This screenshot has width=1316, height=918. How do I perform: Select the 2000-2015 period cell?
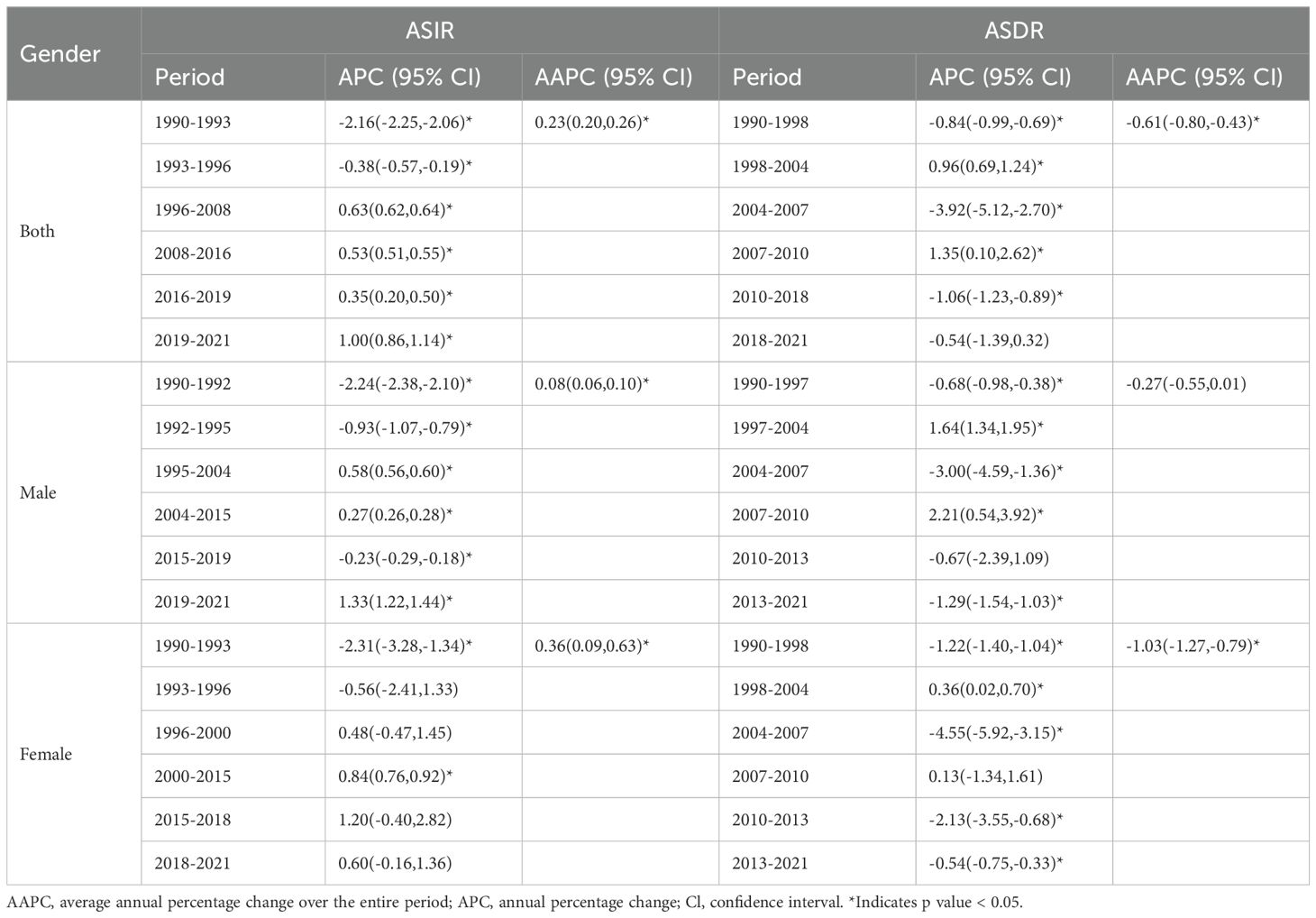[x=193, y=776]
